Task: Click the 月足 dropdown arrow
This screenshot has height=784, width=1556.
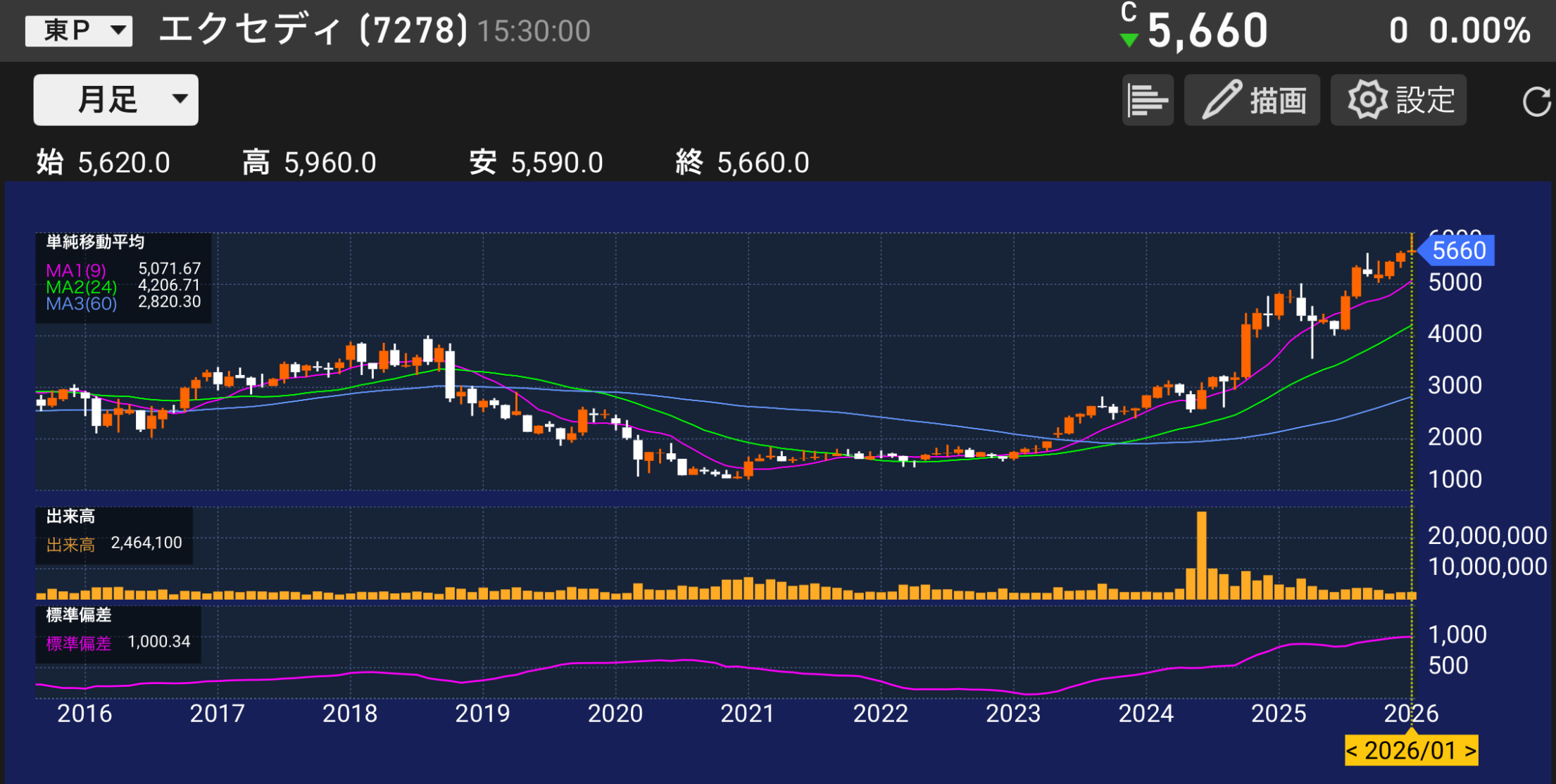Action: click(180, 99)
